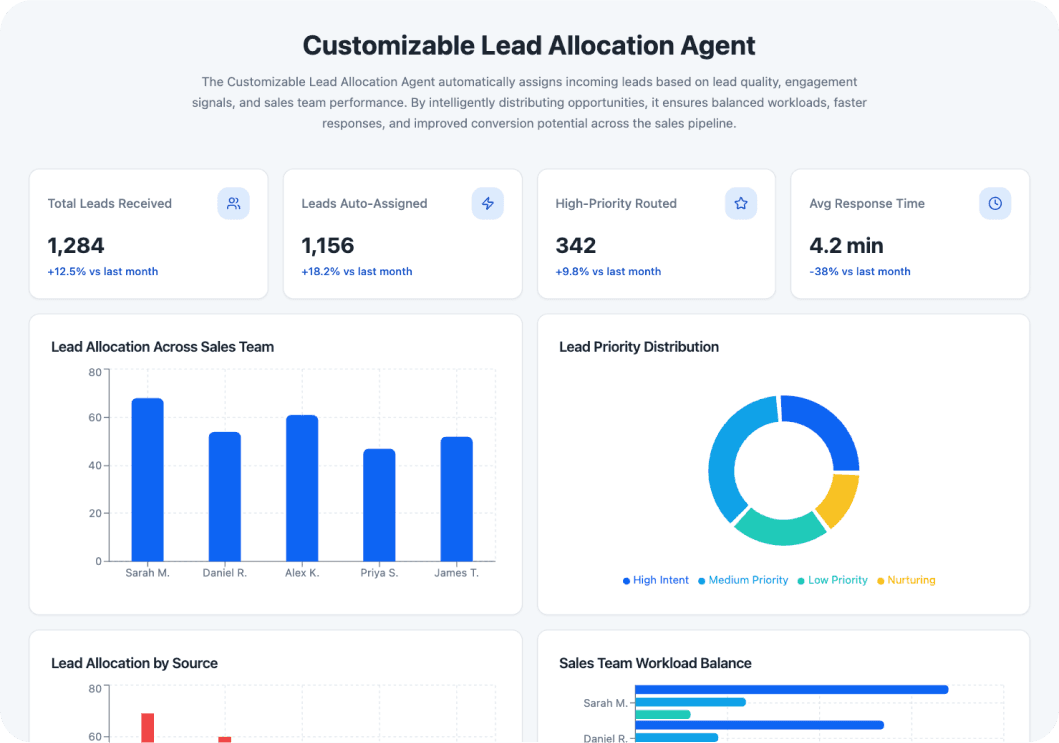
Task: Click the High Intent legend dot
Action: click(625, 580)
